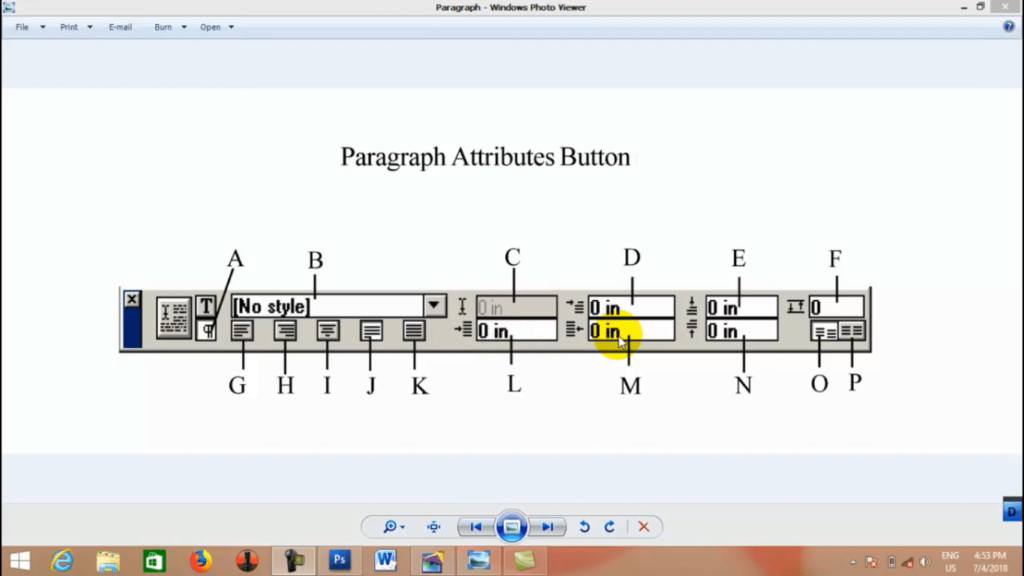
Task: Open the Windows Store taskbar icon
Action: [x=155, y=560]
